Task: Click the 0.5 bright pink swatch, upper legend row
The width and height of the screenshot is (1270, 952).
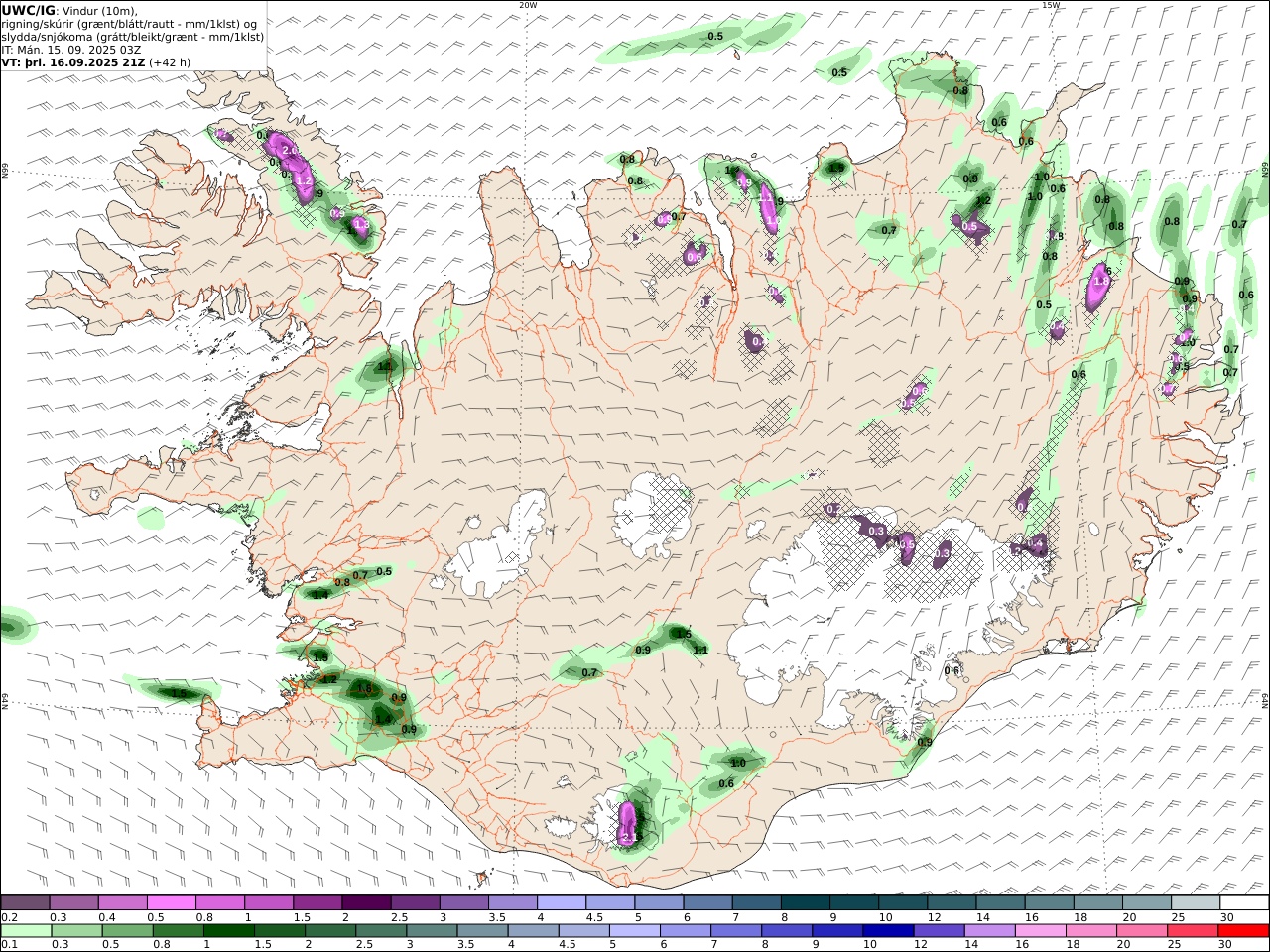Action: [x=172, y=902]
